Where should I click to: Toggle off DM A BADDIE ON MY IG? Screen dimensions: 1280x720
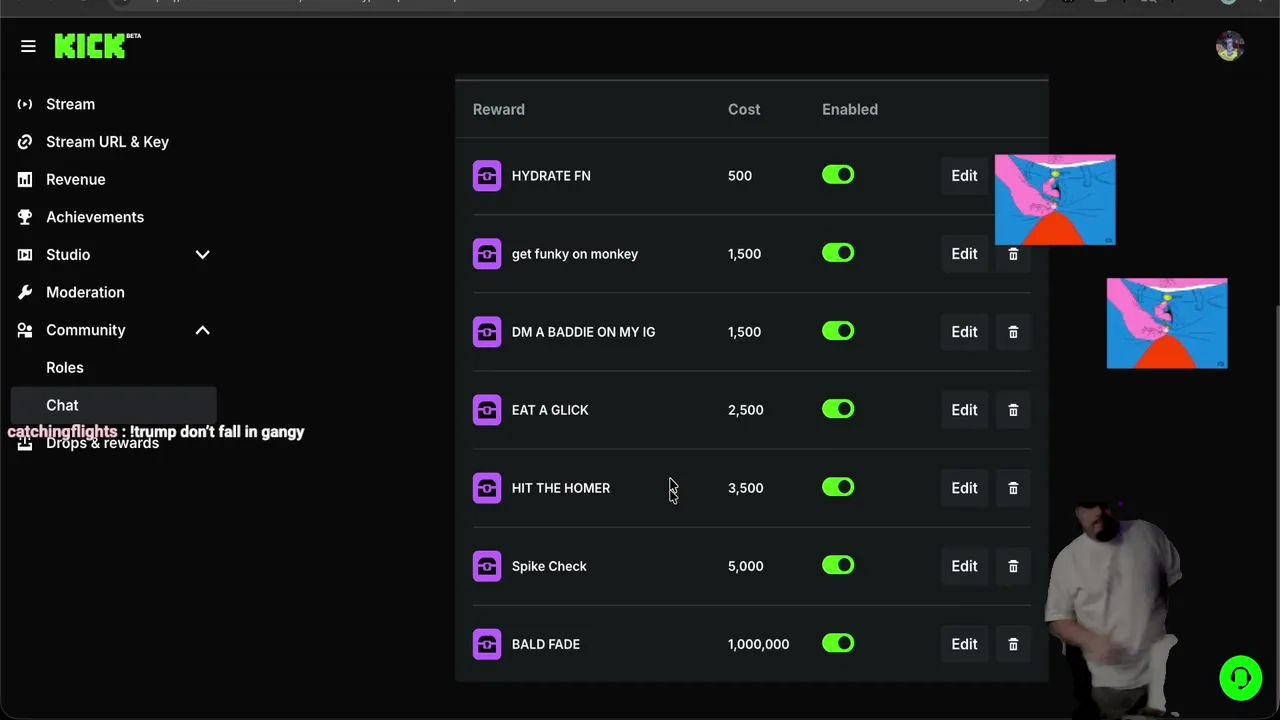tap(838, 331)
